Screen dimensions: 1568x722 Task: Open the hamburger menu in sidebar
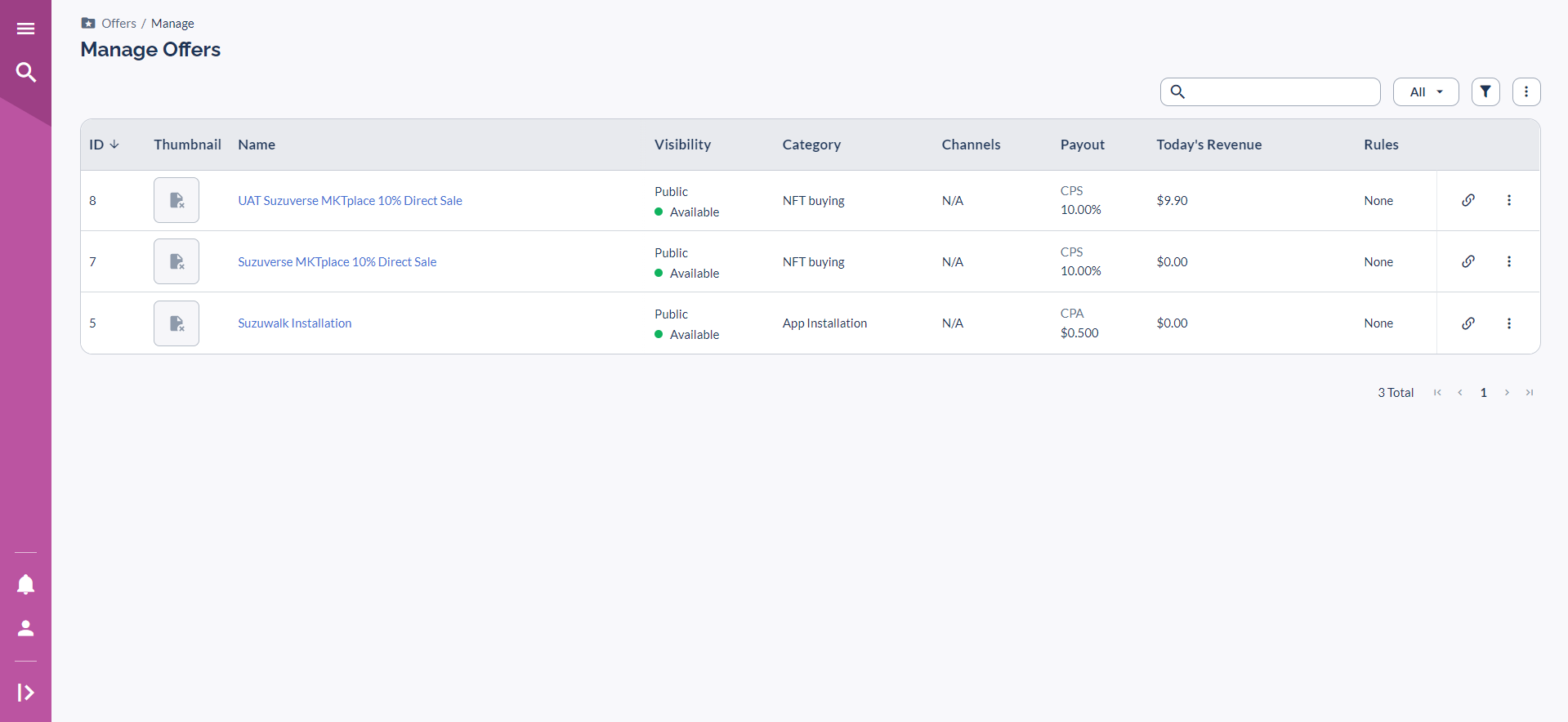tap(25, 29)
